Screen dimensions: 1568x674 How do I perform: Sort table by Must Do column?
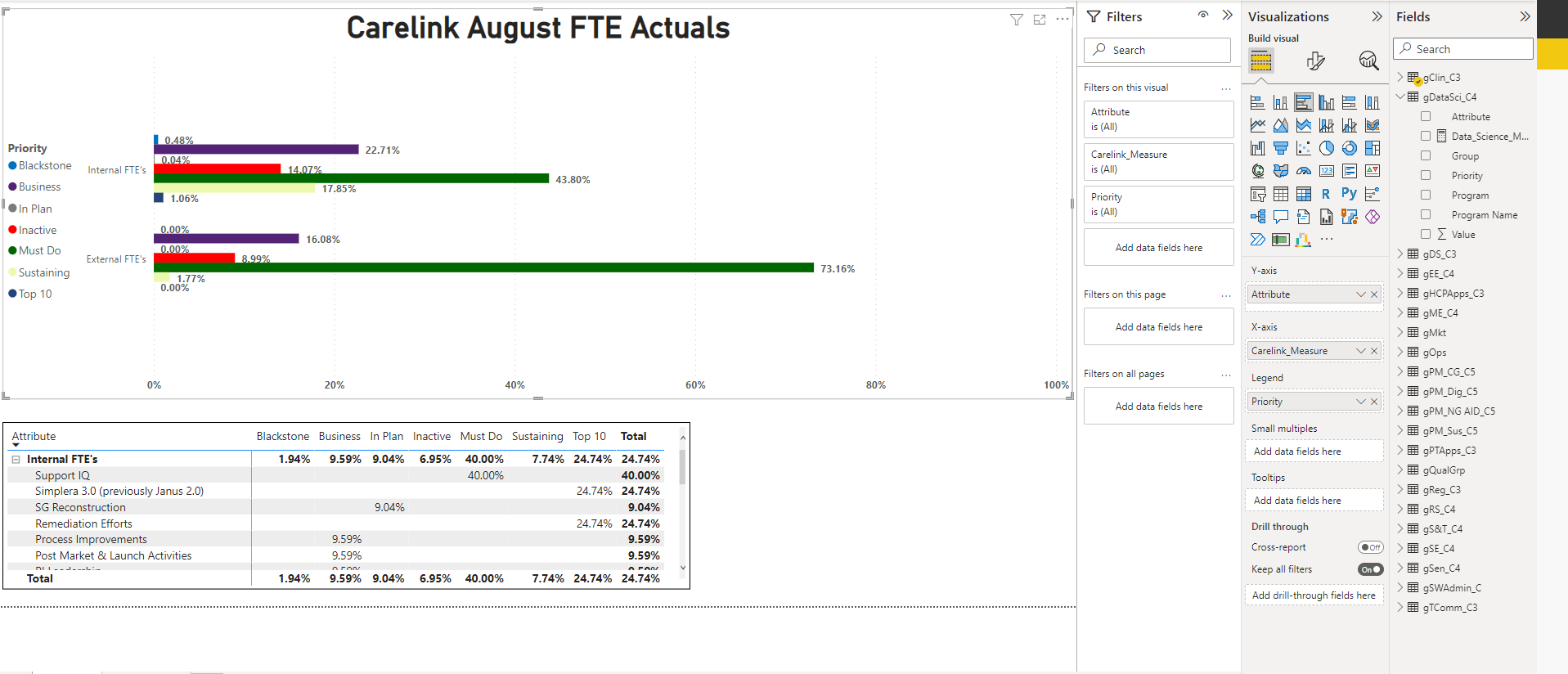481,436
